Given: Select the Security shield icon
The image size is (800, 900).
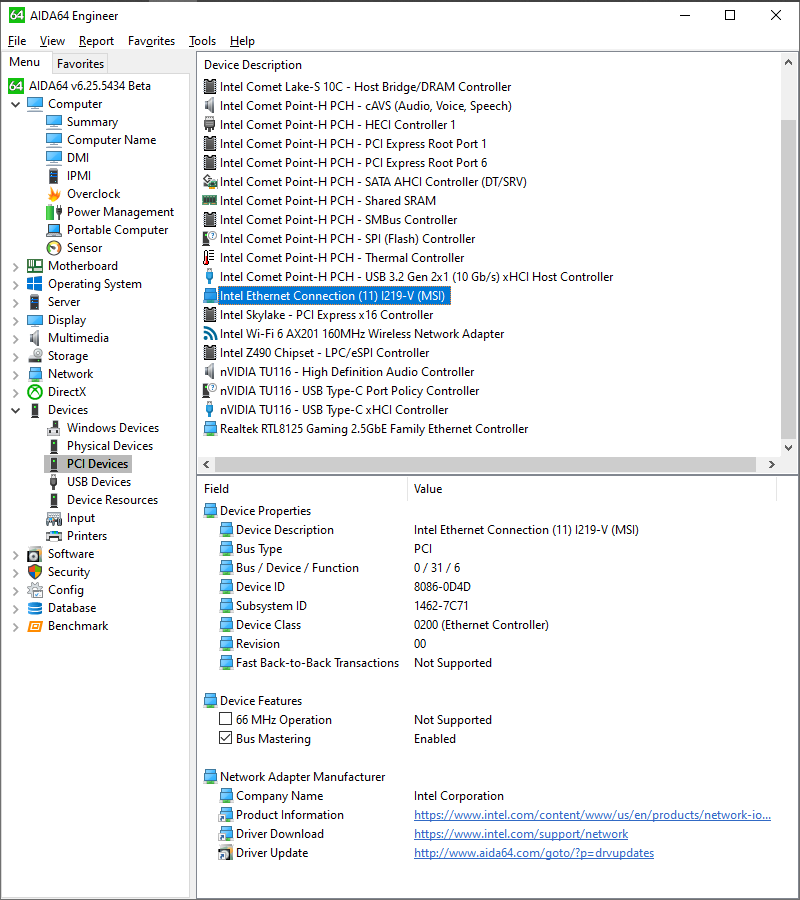Looking at the screenshot, I should point(35,572).
